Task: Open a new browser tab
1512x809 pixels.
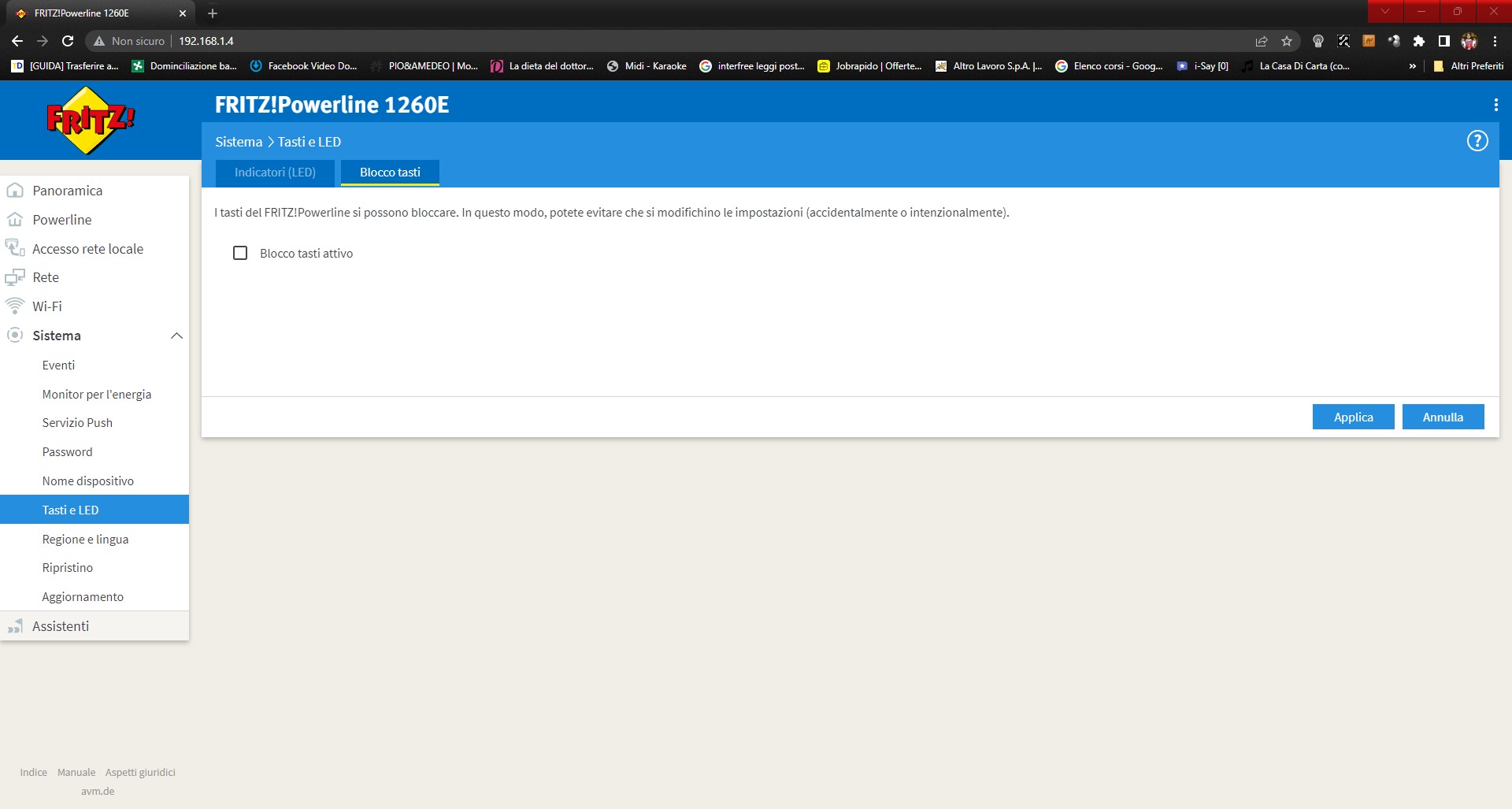Action: (x=213, y=13)
